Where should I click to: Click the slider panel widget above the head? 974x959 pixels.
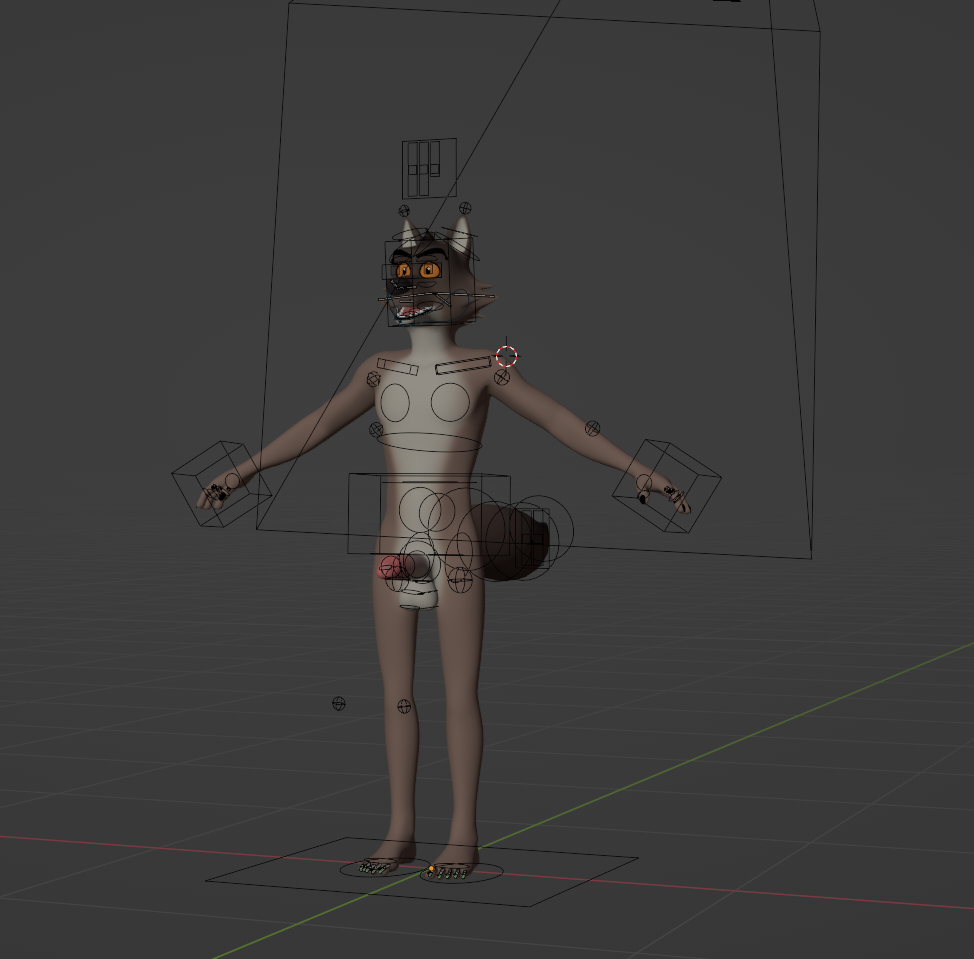pyautogui.click(x=429, y=168)
